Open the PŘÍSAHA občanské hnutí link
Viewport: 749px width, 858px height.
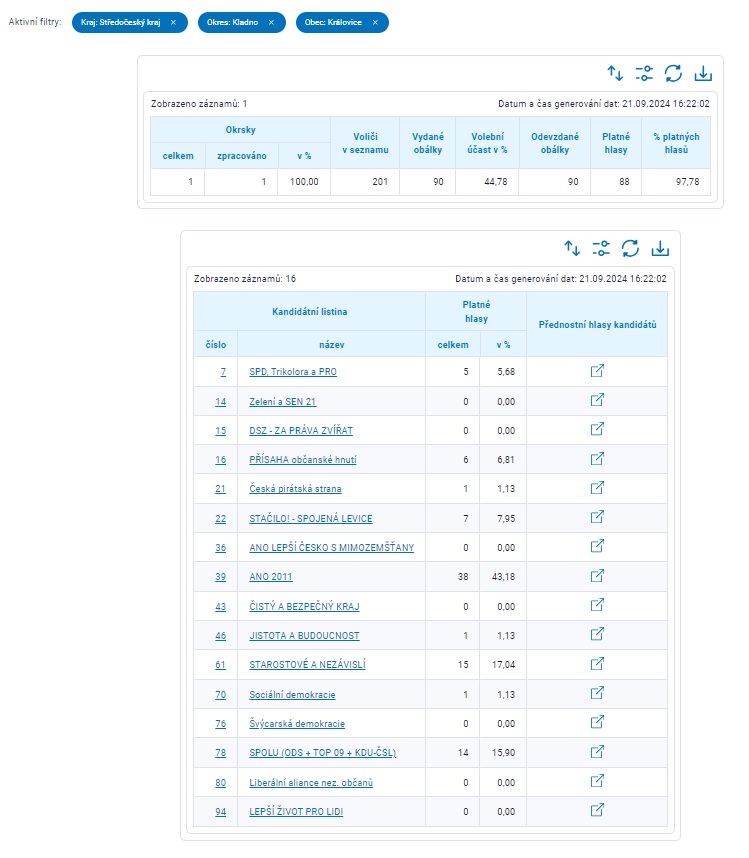300,460
